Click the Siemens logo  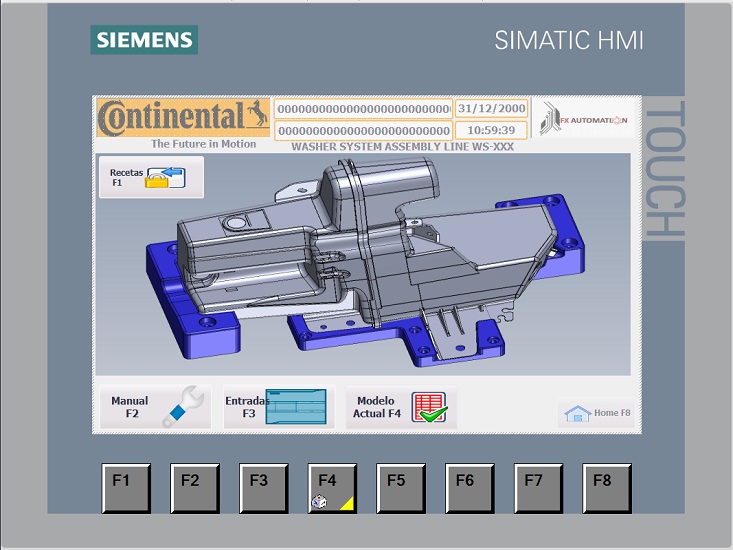click(144, 40)
